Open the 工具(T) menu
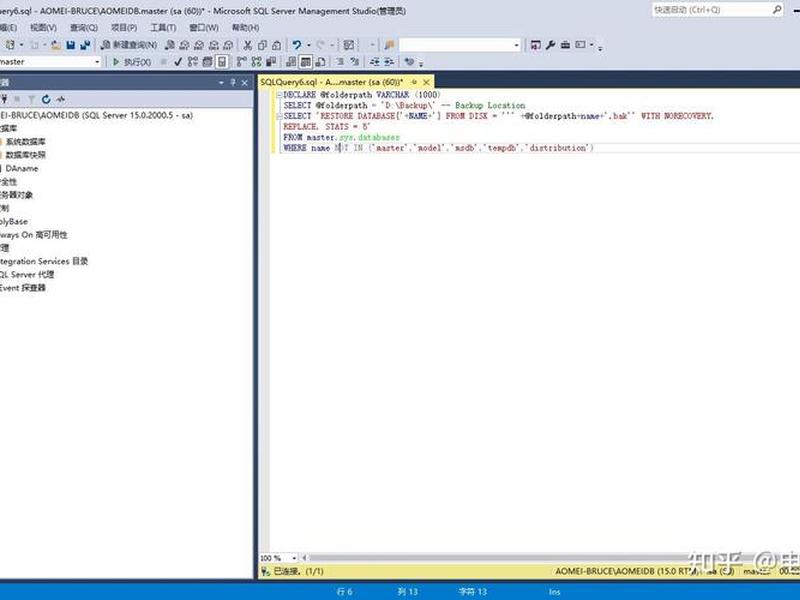 163,28
